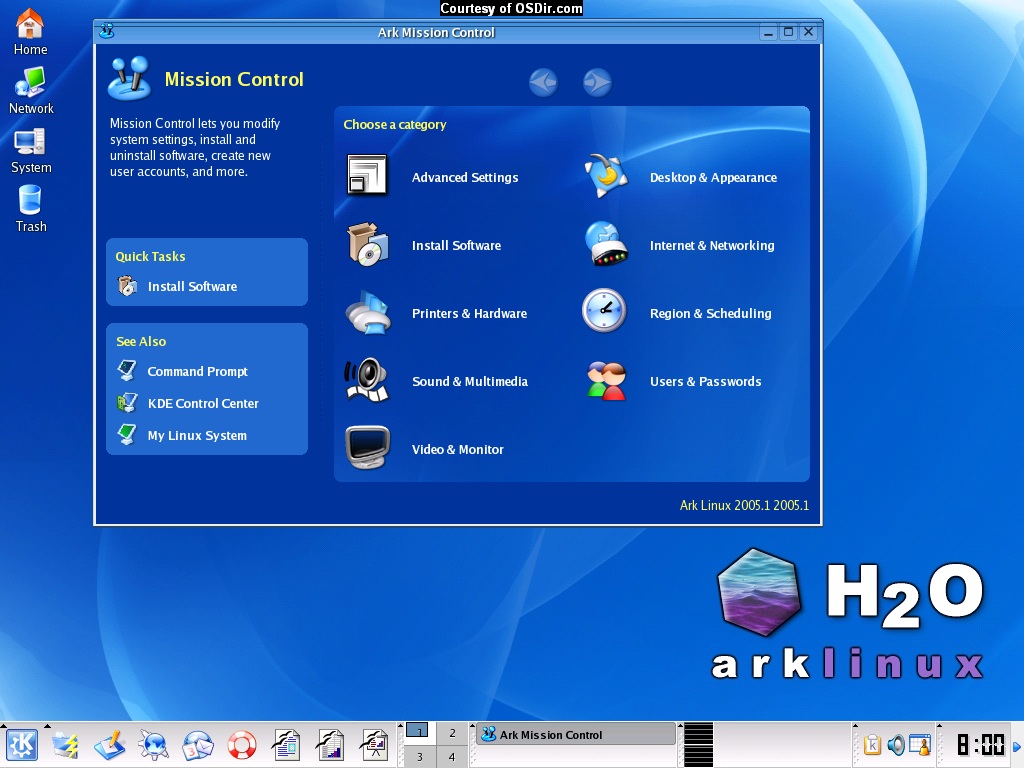Open the Internet & Networking category

679,245
